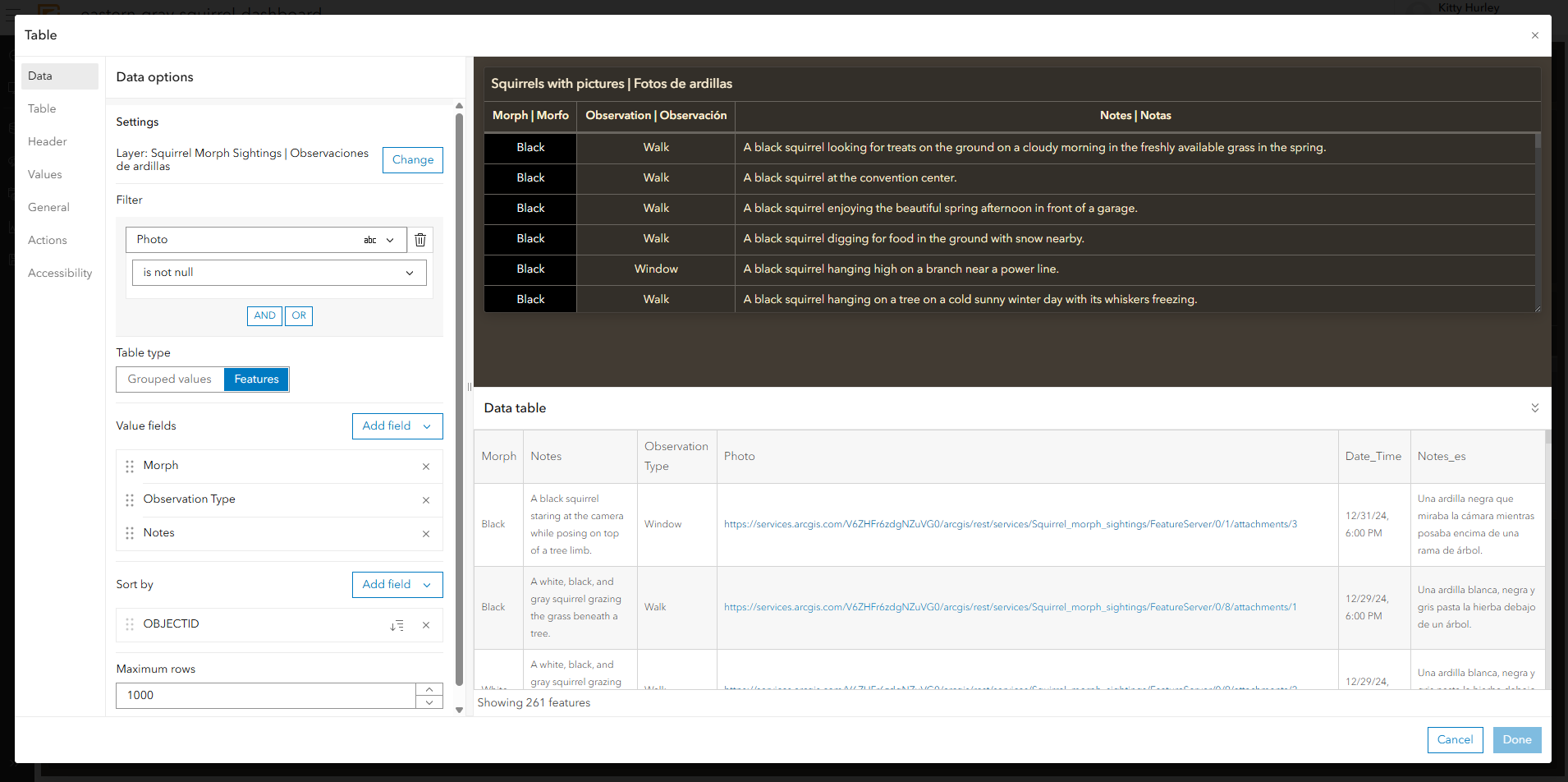Click the Morph | Morfo column header

coord(530,116)
